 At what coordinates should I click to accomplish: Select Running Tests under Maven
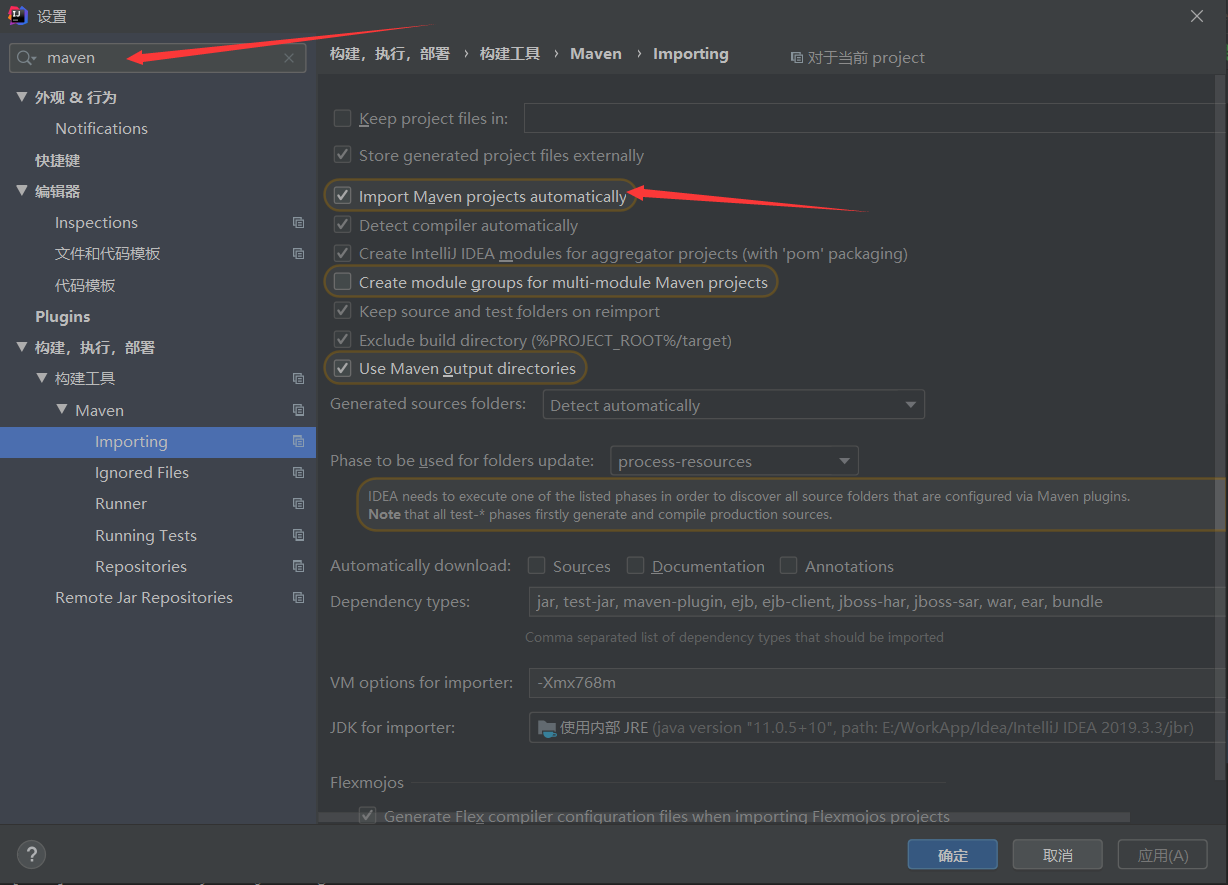pos(146,535)
